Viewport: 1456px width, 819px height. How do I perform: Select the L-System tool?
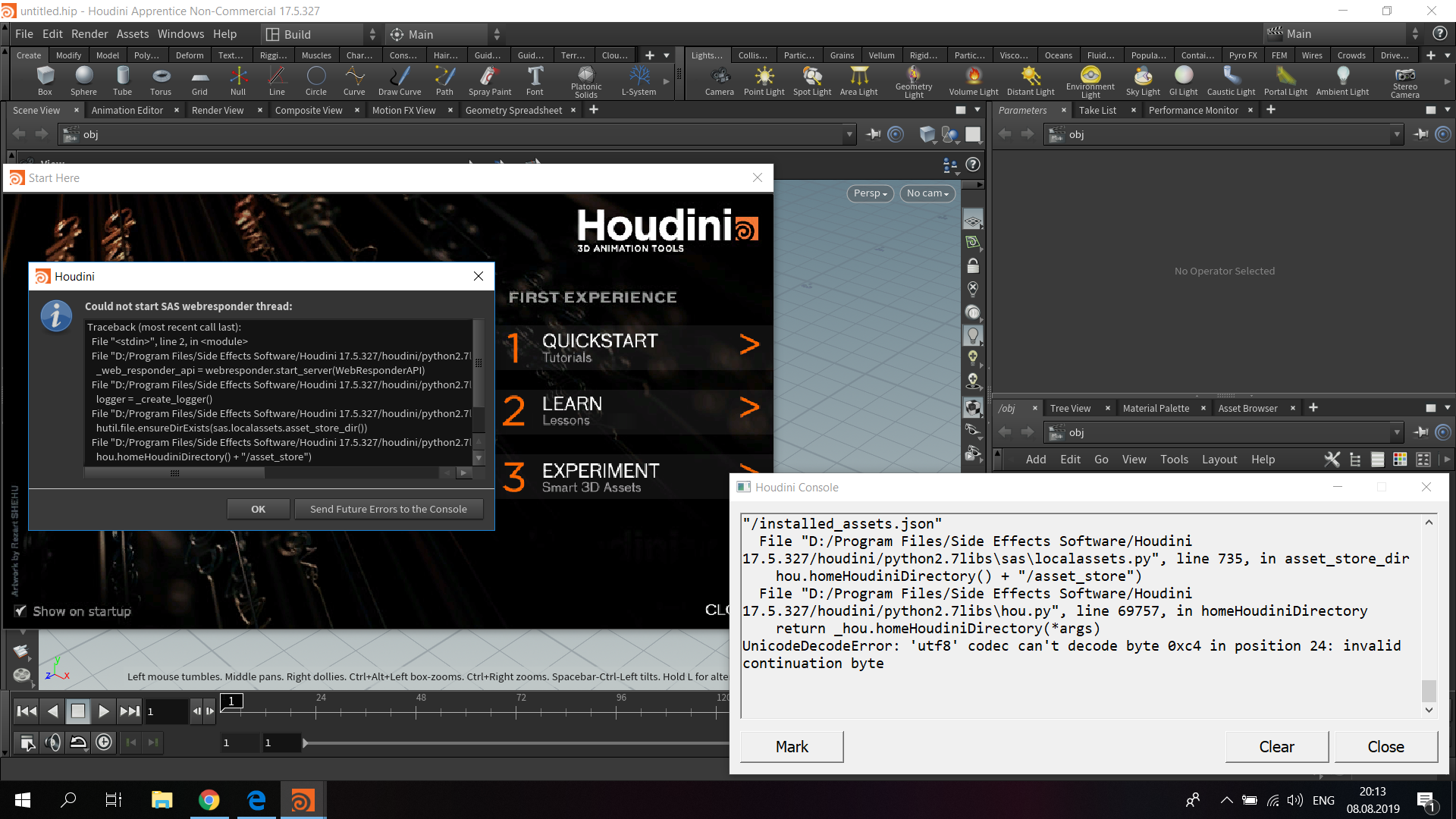639,80
